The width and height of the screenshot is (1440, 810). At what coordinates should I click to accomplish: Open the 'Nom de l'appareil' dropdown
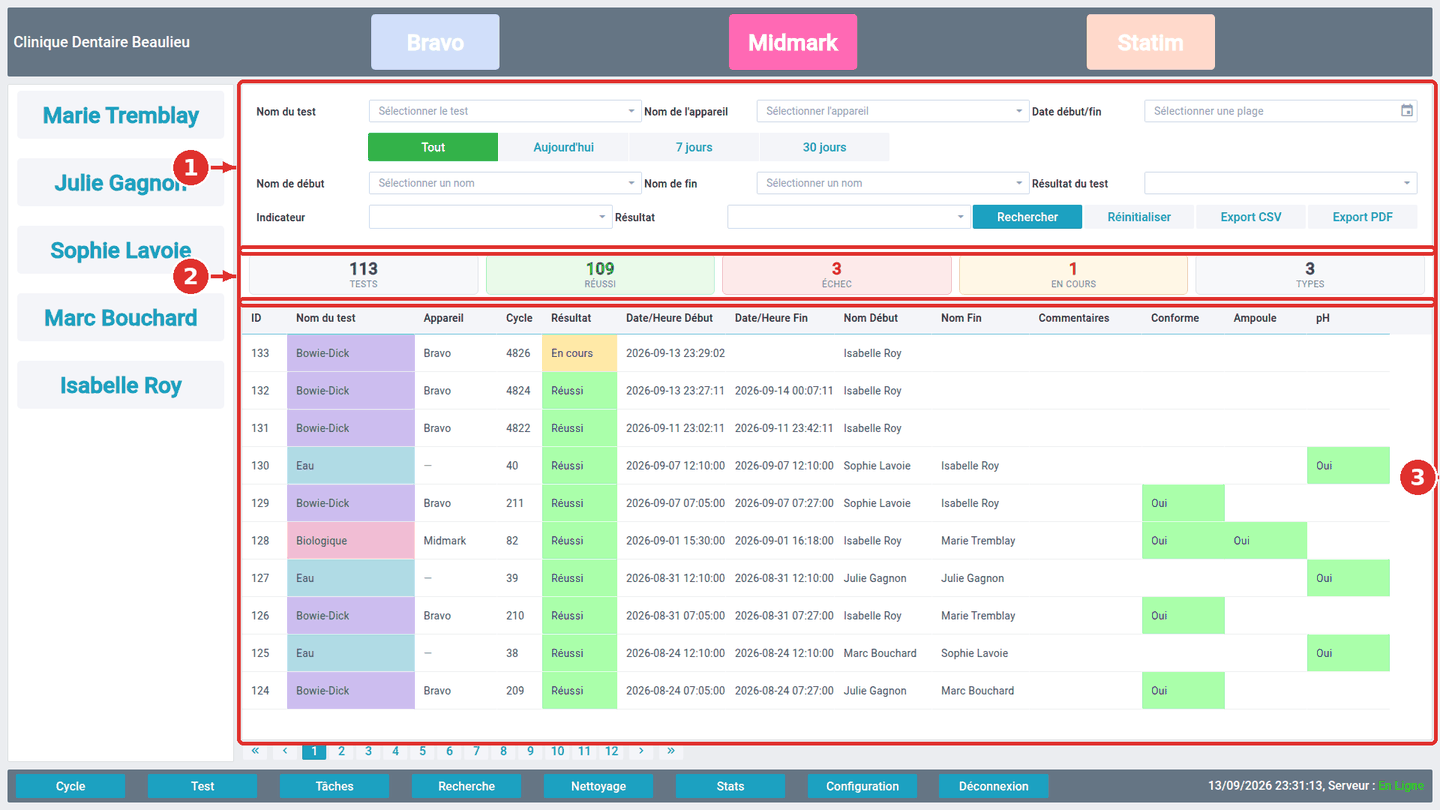coord(893,111)
